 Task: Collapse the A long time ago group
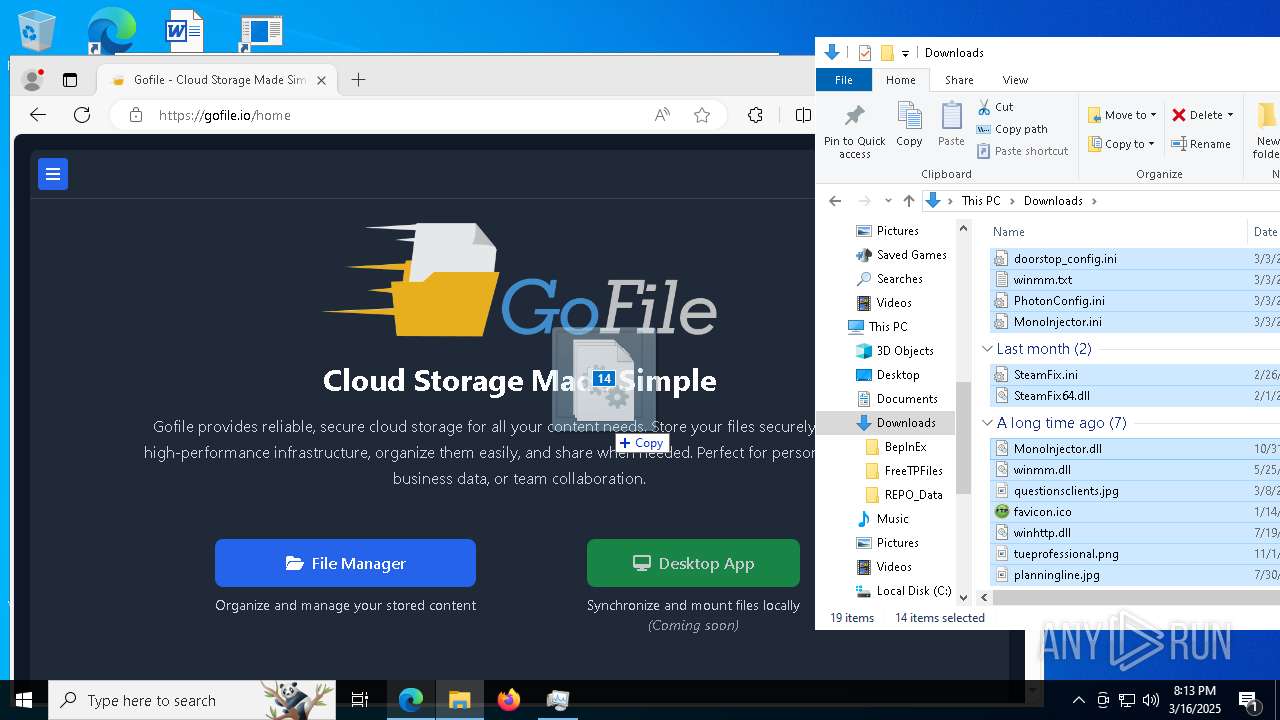coord(988,423)
